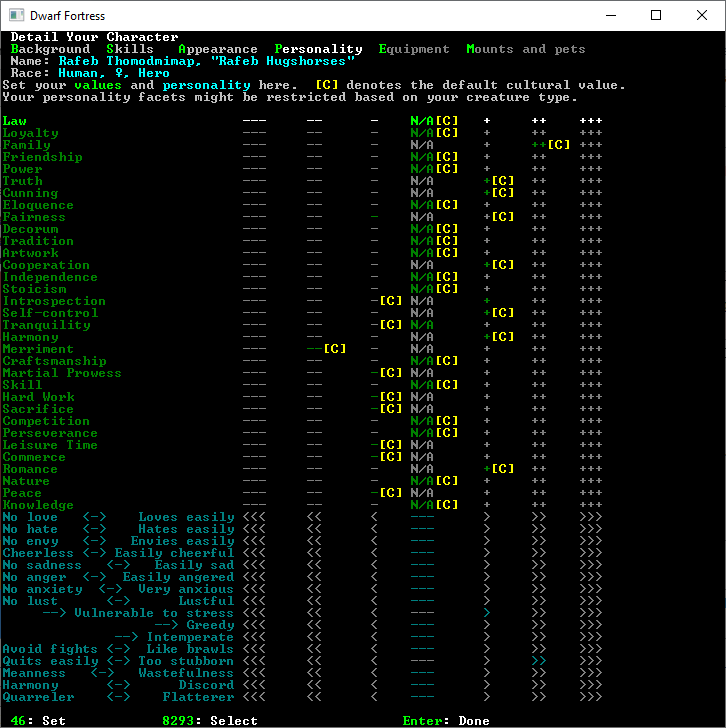This screenshot has width=726, height=728.
Task: Click the Dwarf Fortress title bar icon
Action: [16, 15]
